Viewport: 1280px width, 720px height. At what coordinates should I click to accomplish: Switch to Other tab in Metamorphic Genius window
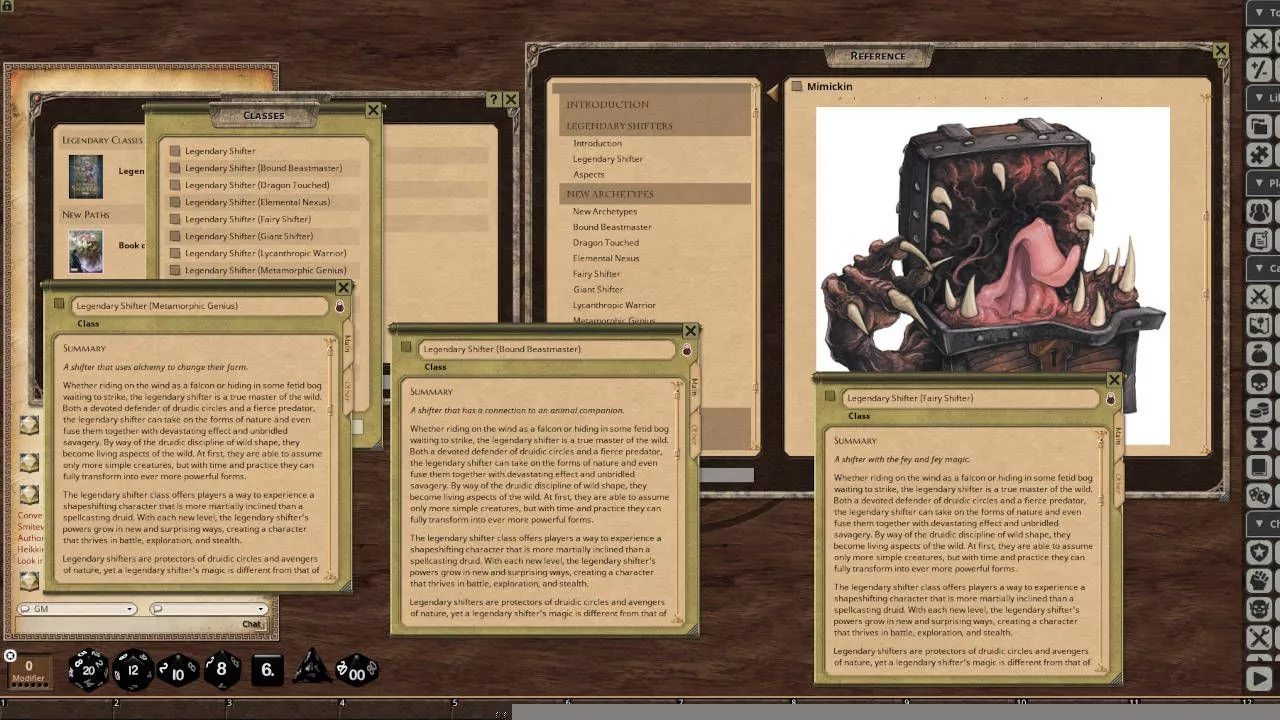(347, 389)
